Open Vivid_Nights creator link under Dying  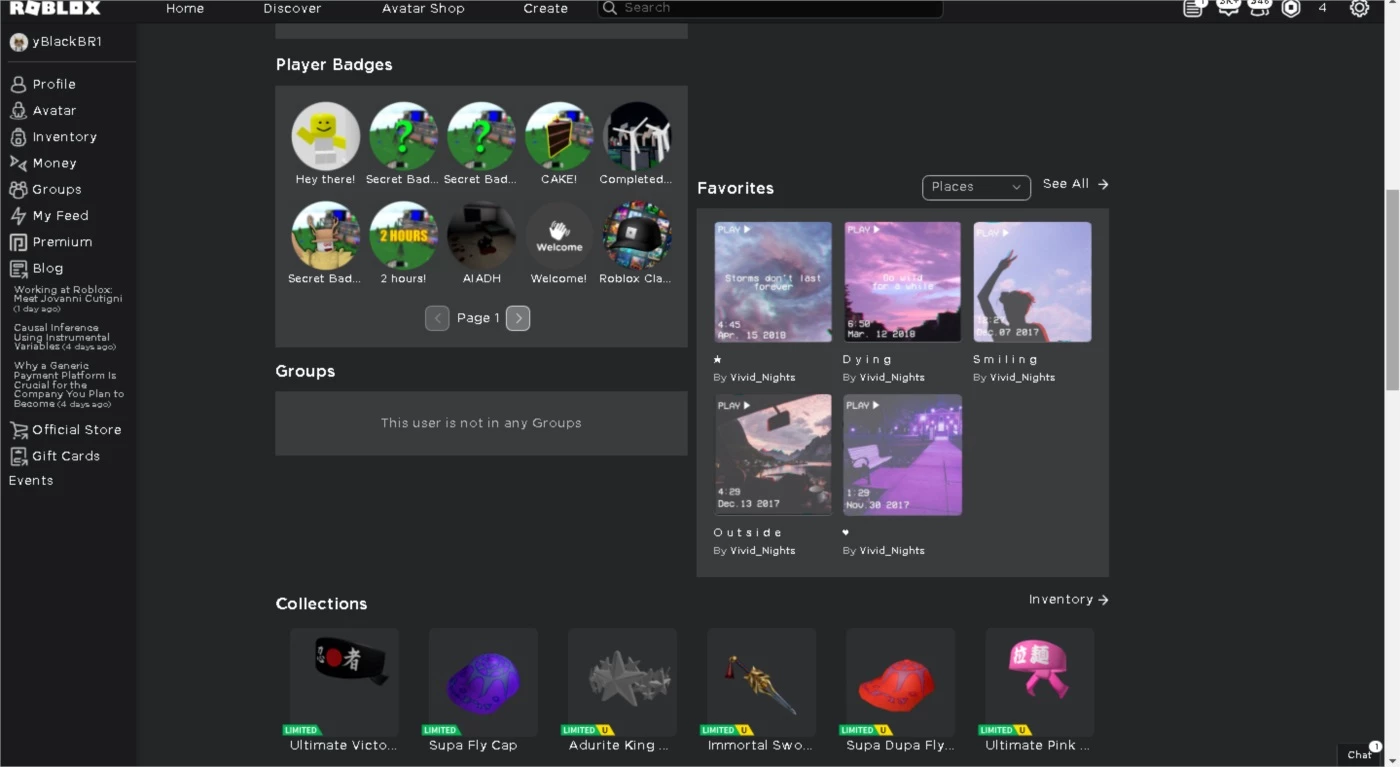[x=892, y=378]
